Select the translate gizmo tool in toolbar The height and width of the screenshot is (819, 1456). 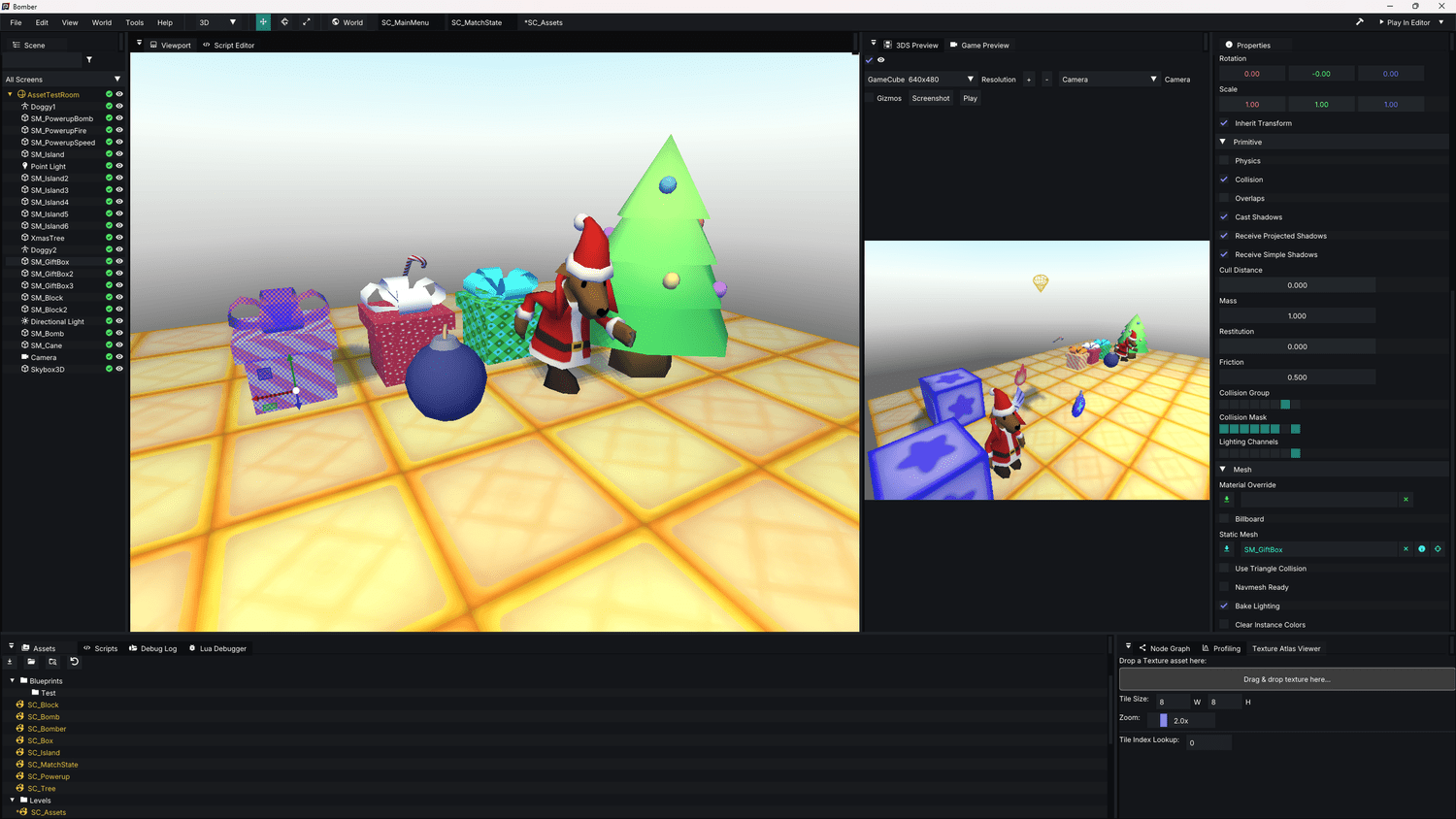(263, 22)
